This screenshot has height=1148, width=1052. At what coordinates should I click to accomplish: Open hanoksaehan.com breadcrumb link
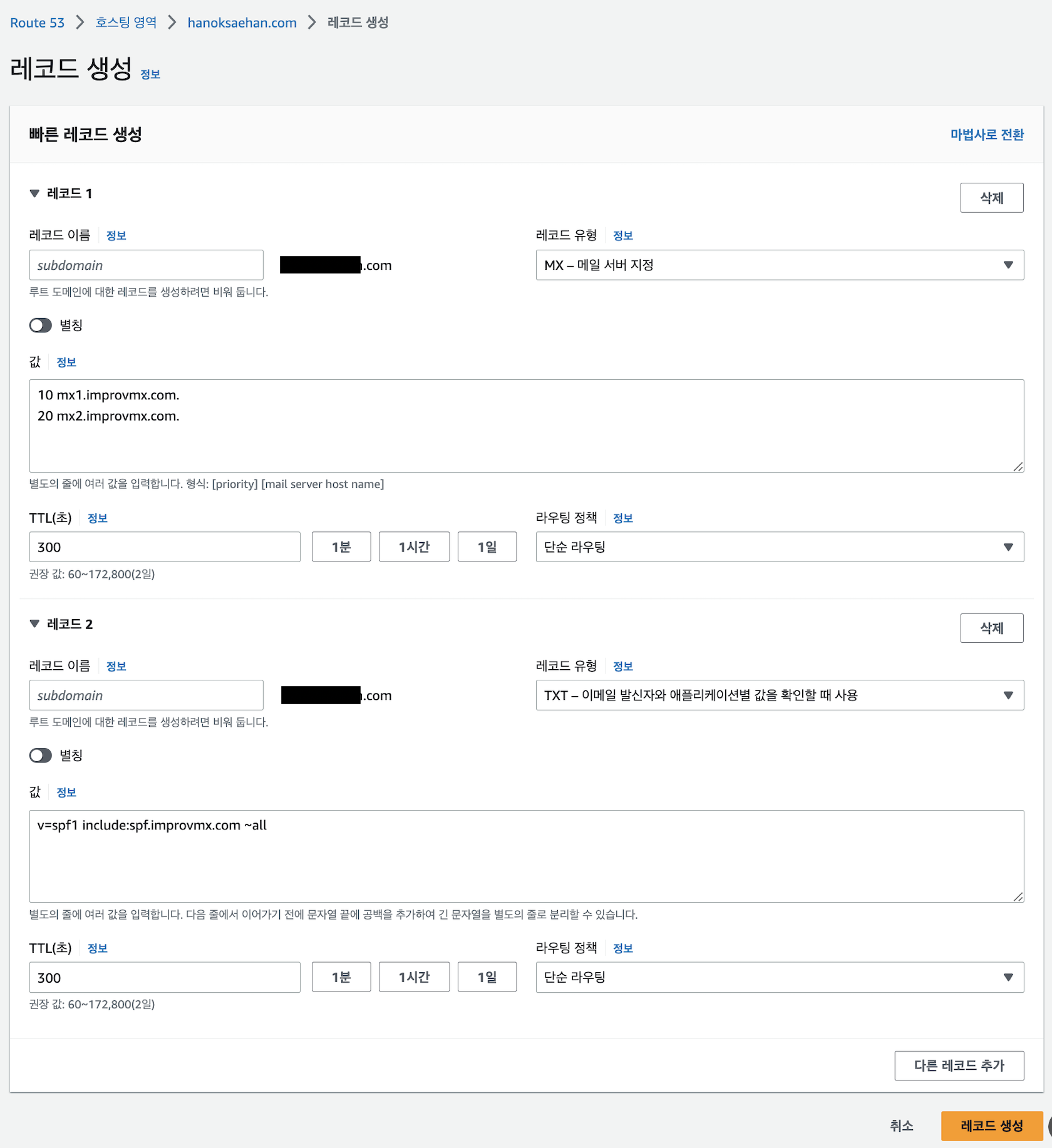tap(242, 23)
